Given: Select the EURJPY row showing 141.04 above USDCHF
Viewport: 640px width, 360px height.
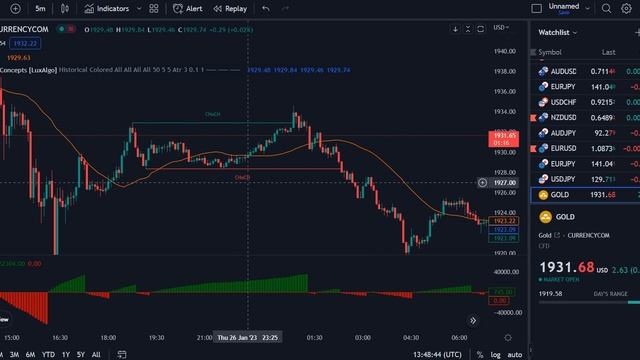Looking at the screenshot, I should (x=585, y=87).
